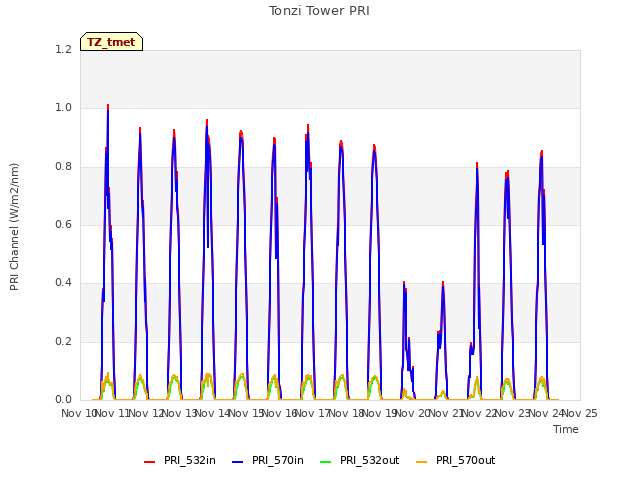Click the y-axis label PRI Channel (W/m2/nm)
This screenshot has height=480, width=640.
[14, 227]
